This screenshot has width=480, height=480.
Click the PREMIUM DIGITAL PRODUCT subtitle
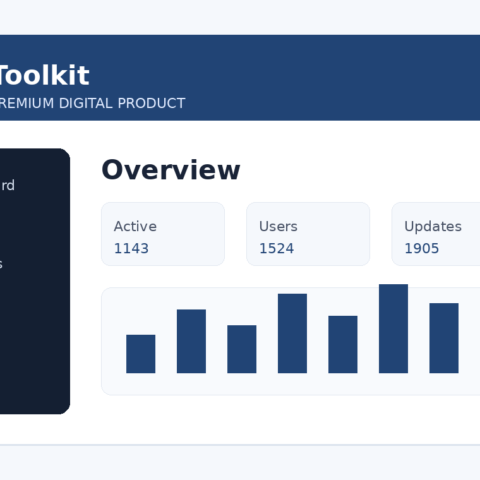pos(92,103)
